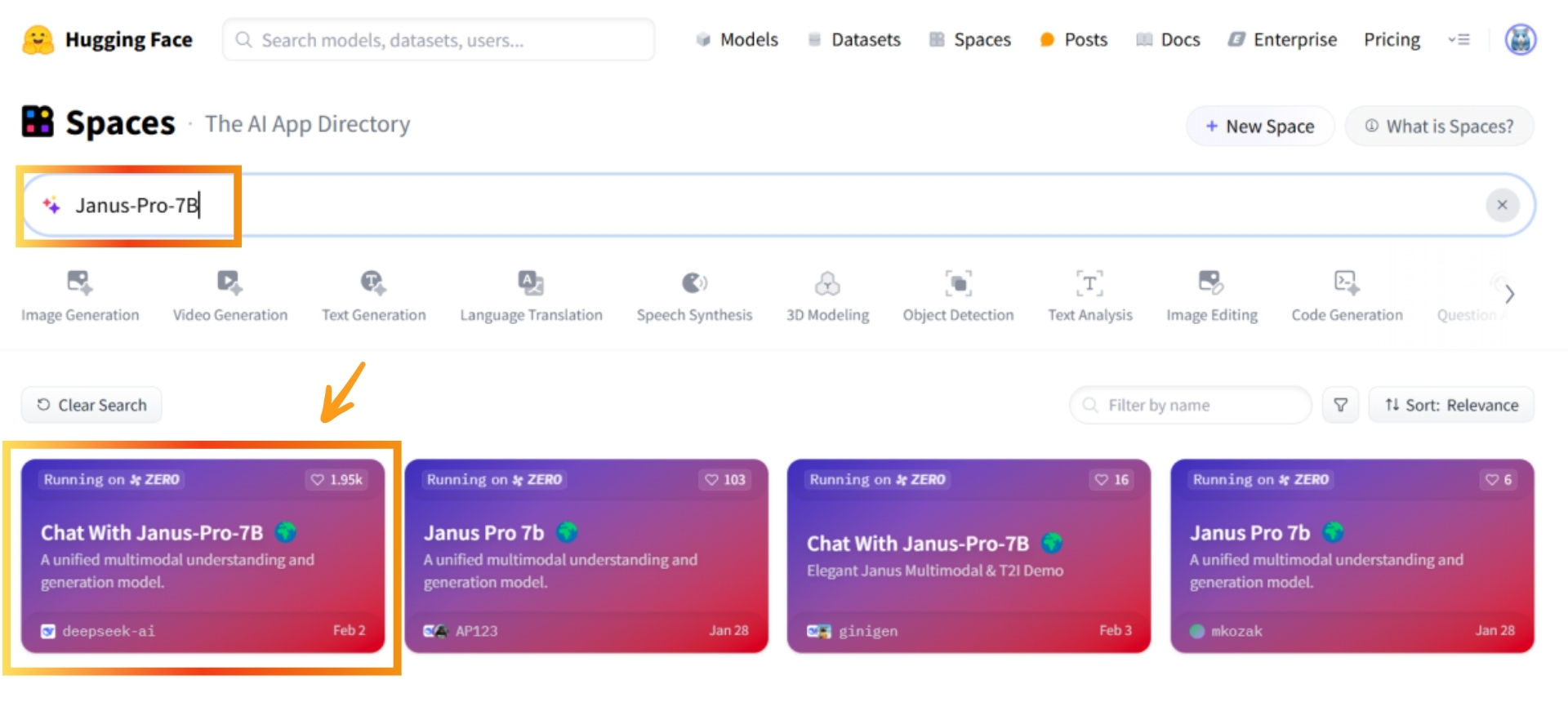
Task: Open the Sort: Relevance dropdown
Action: pyautogui.click(x=1451, y=405)
